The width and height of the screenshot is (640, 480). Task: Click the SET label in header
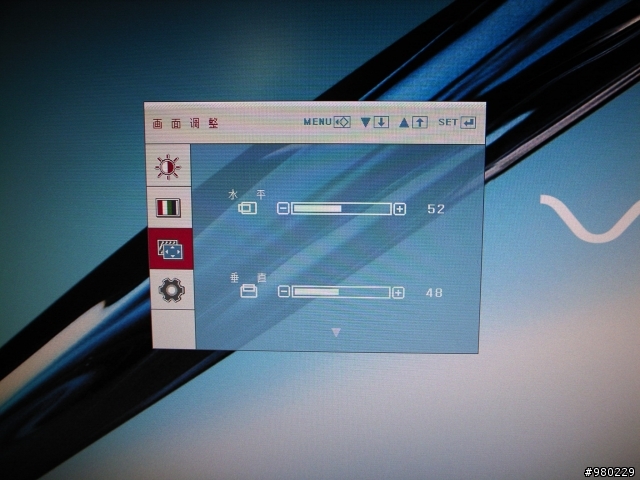[448, 122]
